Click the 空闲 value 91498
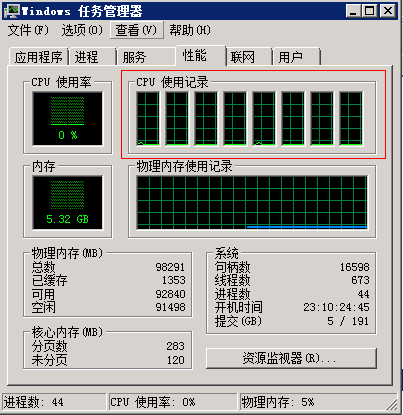 170,307
